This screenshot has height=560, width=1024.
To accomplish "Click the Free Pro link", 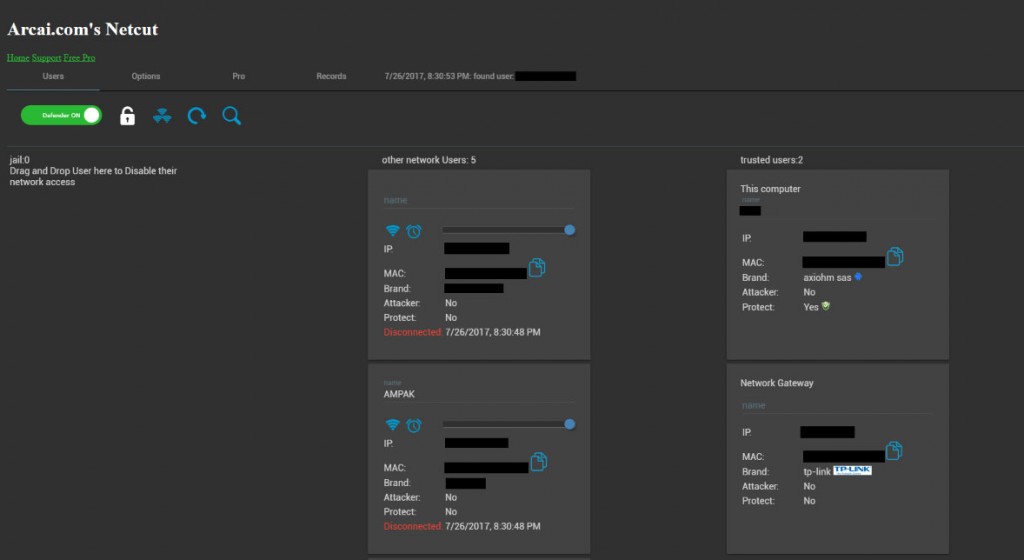I will (79, 58).
